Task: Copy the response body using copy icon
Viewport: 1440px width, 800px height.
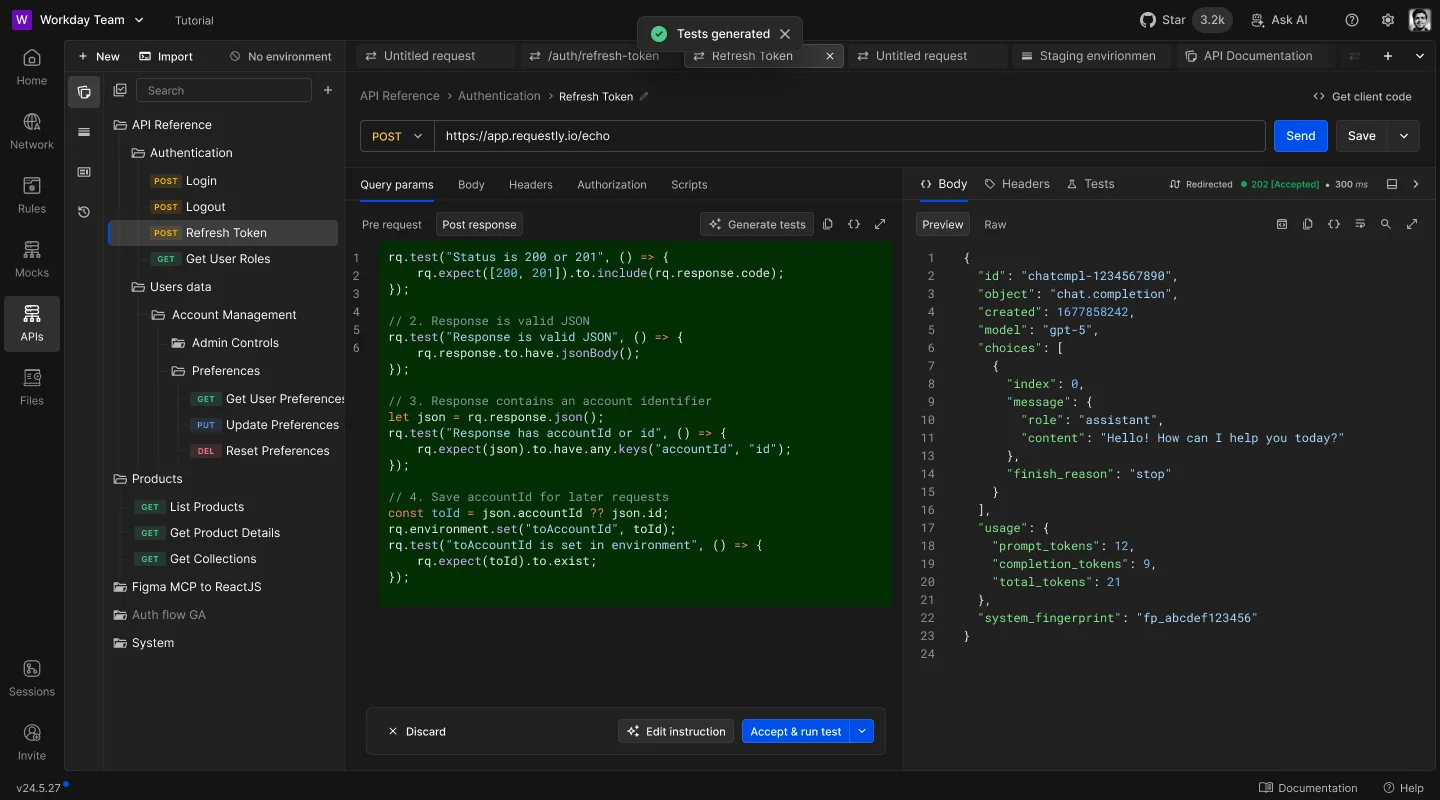Action: tap(1308, 224)
